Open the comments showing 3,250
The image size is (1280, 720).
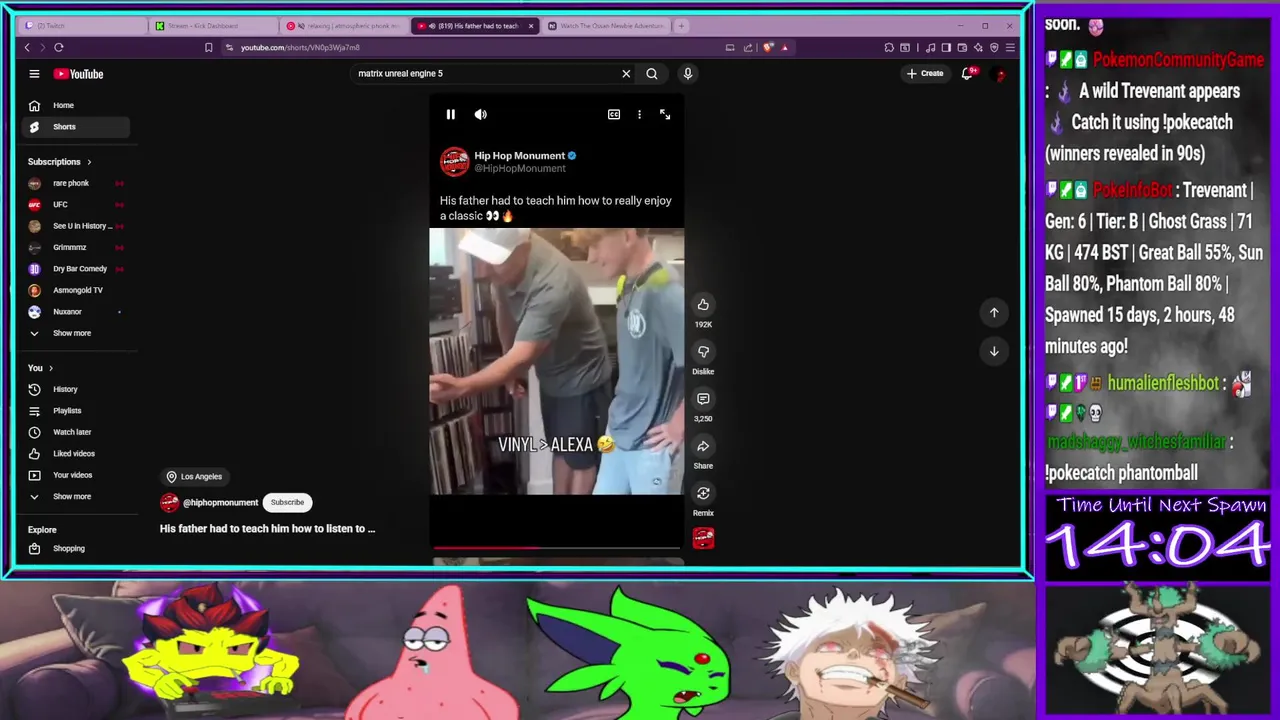pyautogui.click(x=703, y=399)
